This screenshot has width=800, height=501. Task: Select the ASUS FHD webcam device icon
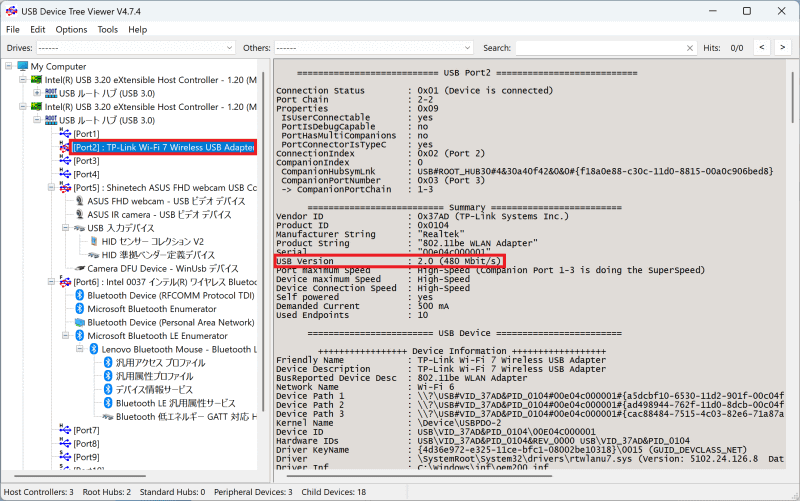point(79,201)
